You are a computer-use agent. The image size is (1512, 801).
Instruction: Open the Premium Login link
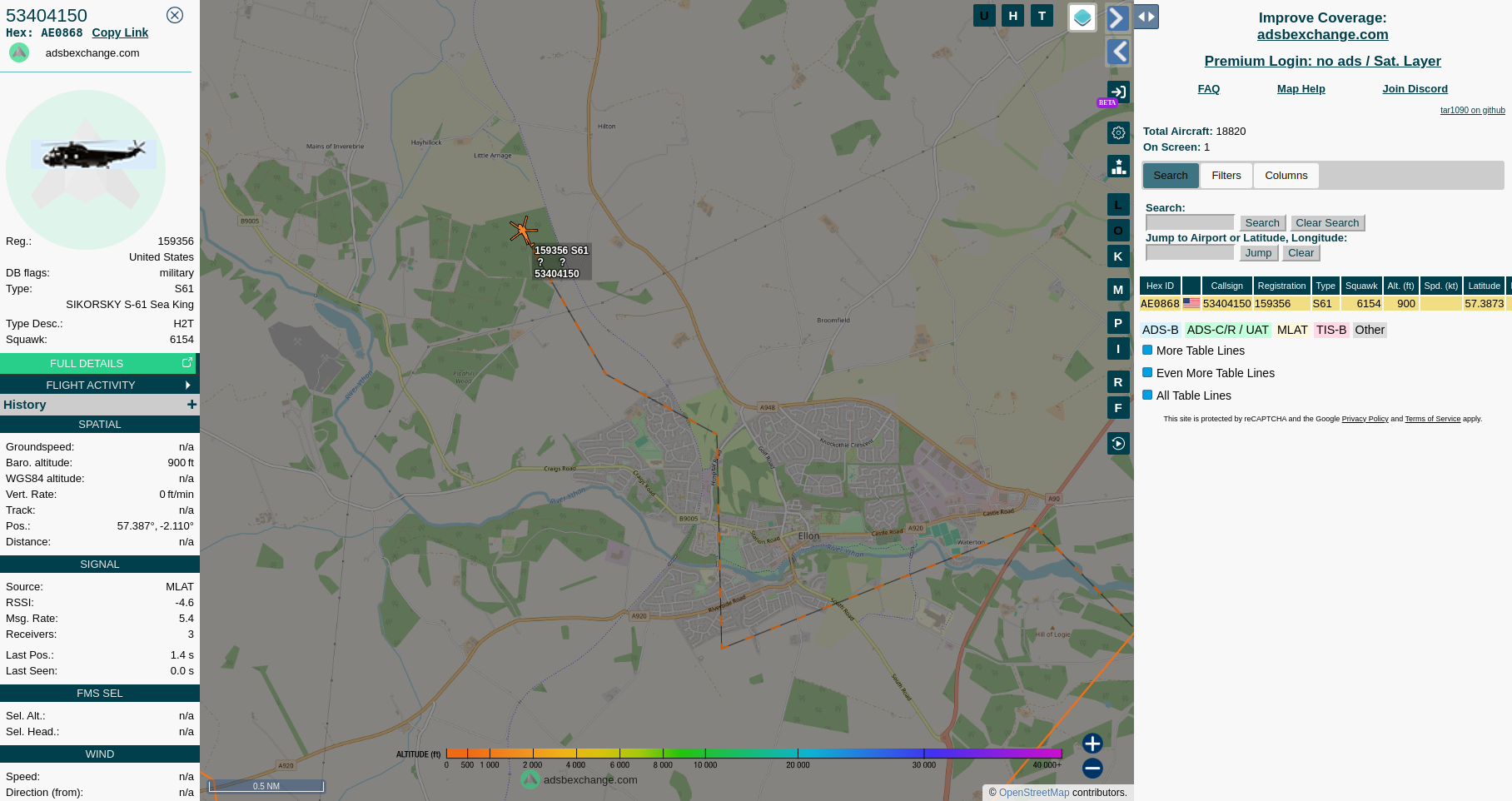click(1322, 61)
